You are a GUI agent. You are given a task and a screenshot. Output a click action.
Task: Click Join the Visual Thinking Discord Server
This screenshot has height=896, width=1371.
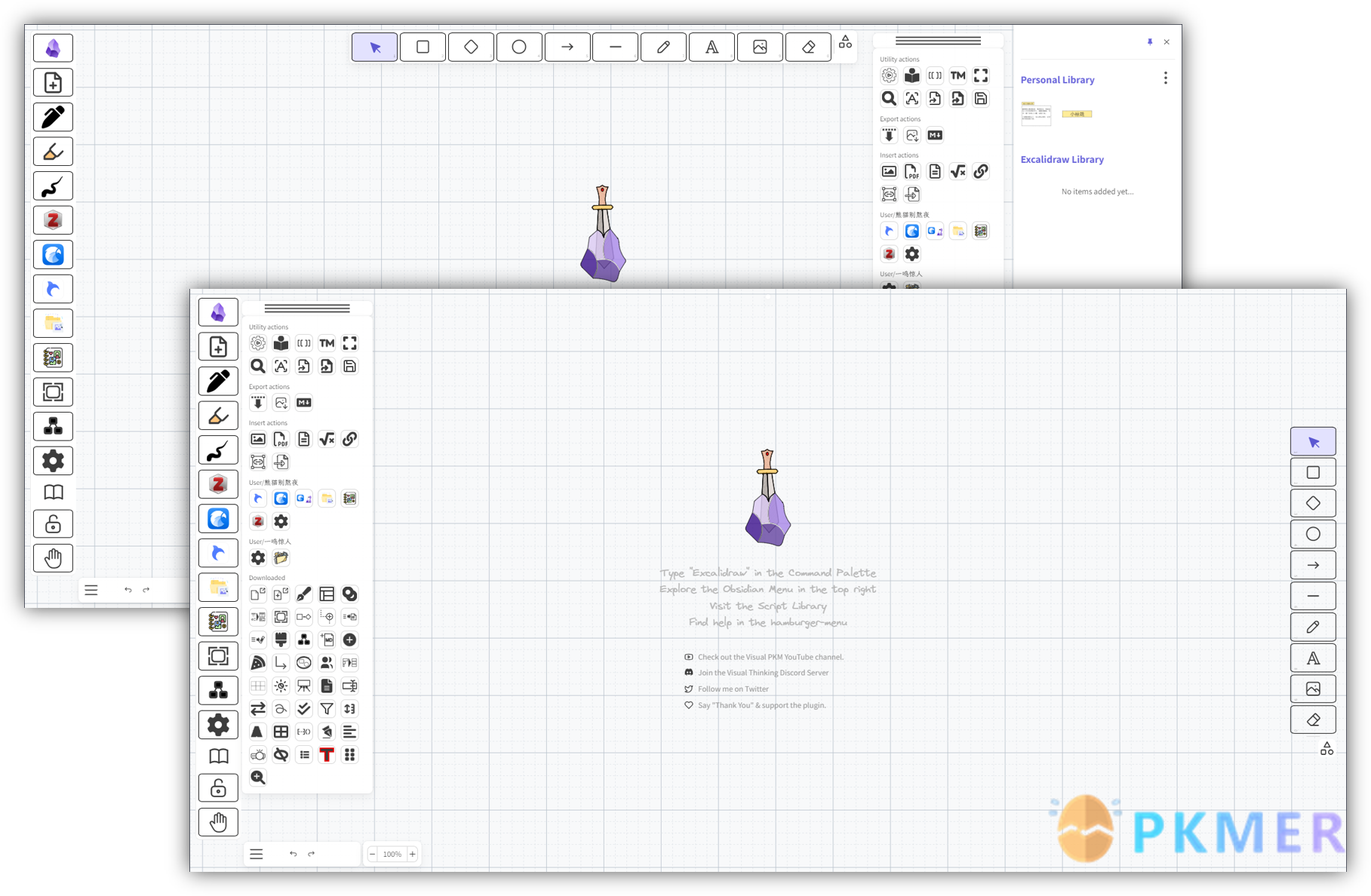(x=763, y=673)
